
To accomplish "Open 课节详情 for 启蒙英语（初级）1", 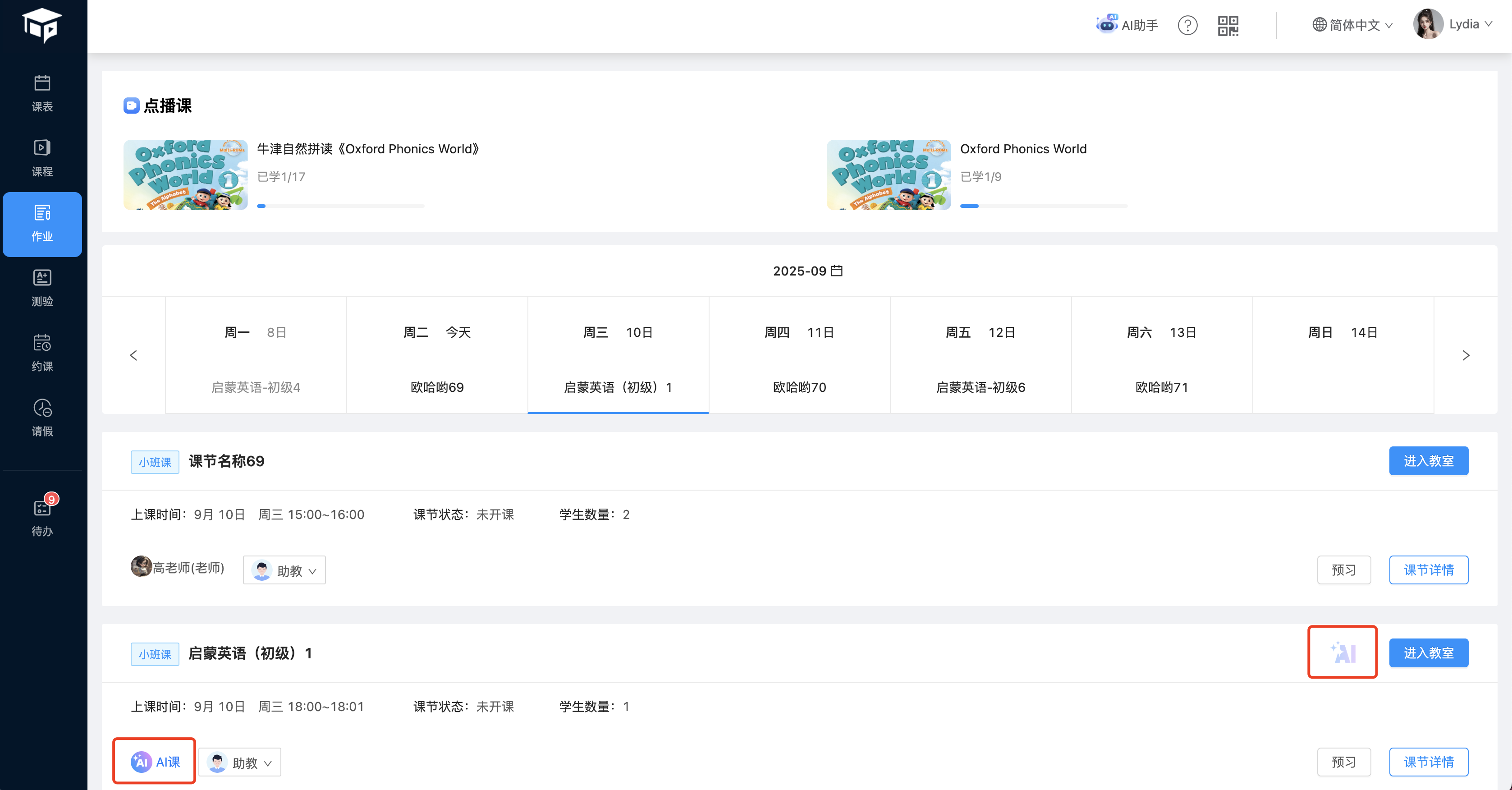I will (x=1428, y=762).
